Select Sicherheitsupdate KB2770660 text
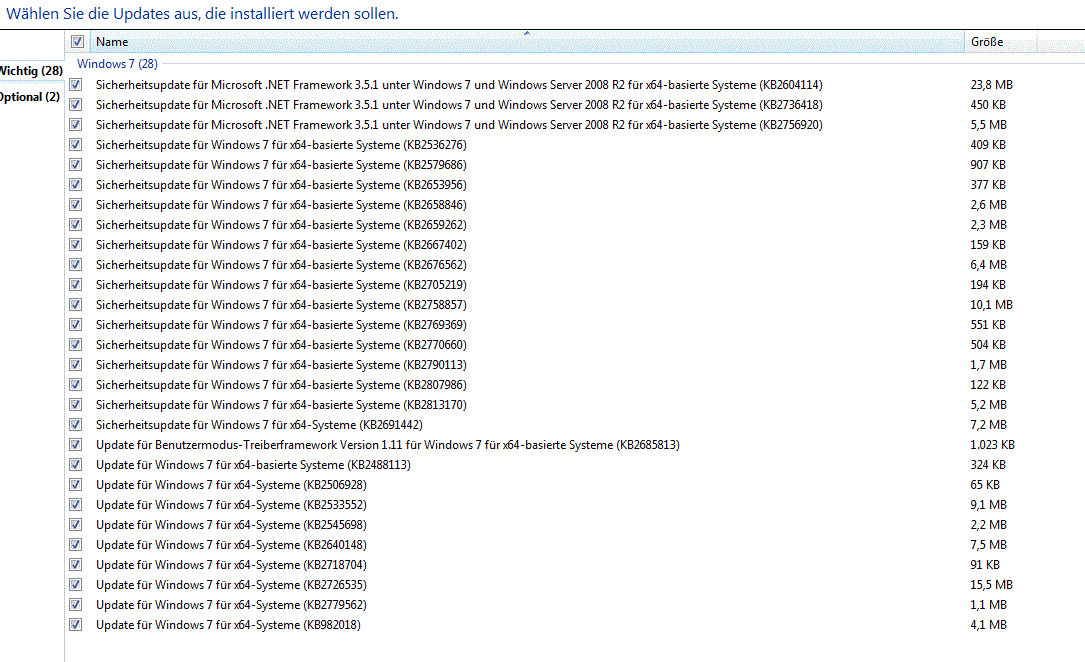 (x=281, y=344)
